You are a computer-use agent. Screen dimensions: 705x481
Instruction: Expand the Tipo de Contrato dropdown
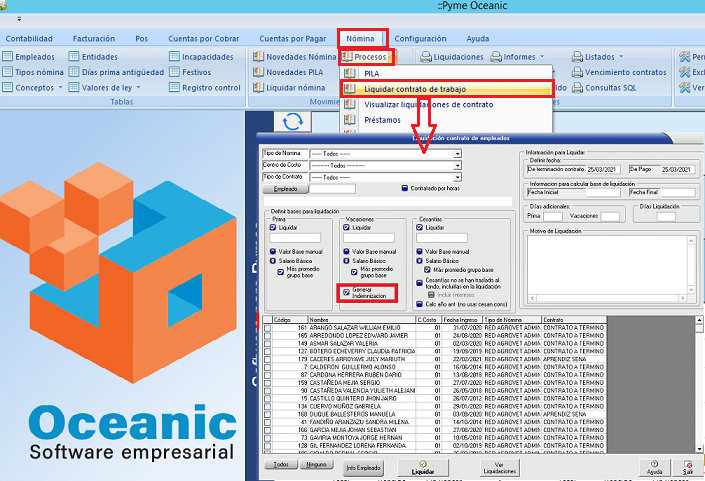click(x=457, y=177)
